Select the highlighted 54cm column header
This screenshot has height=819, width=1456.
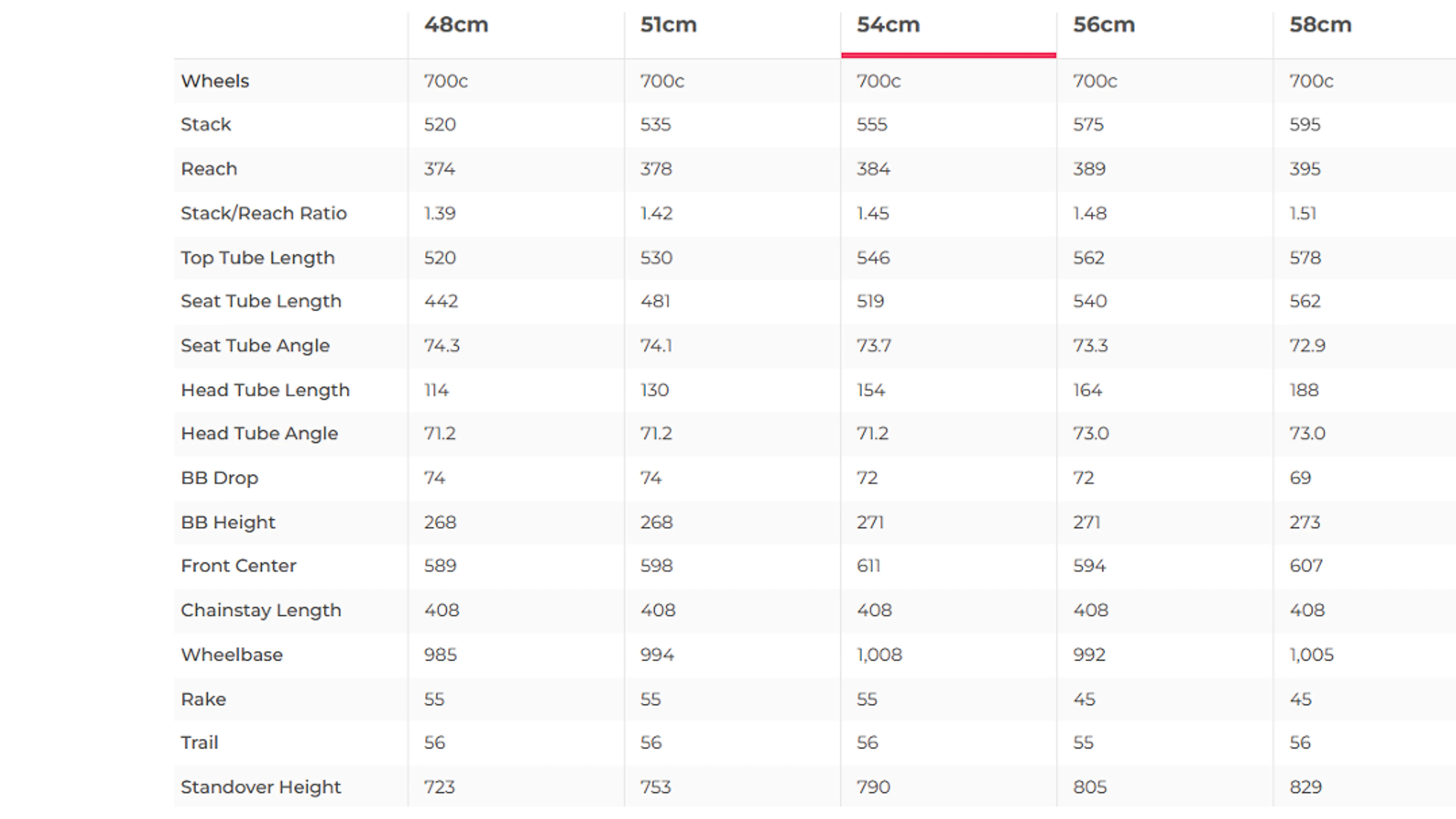click(x=888, y=25)
